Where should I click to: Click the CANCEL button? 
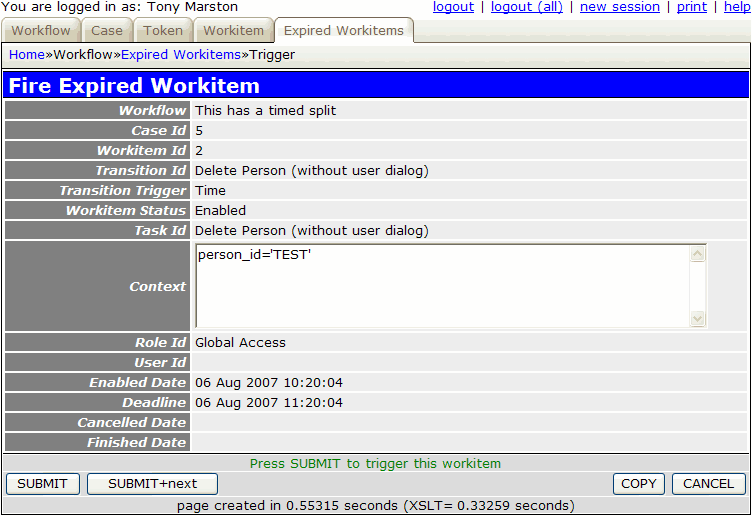[x=708, y=484]
